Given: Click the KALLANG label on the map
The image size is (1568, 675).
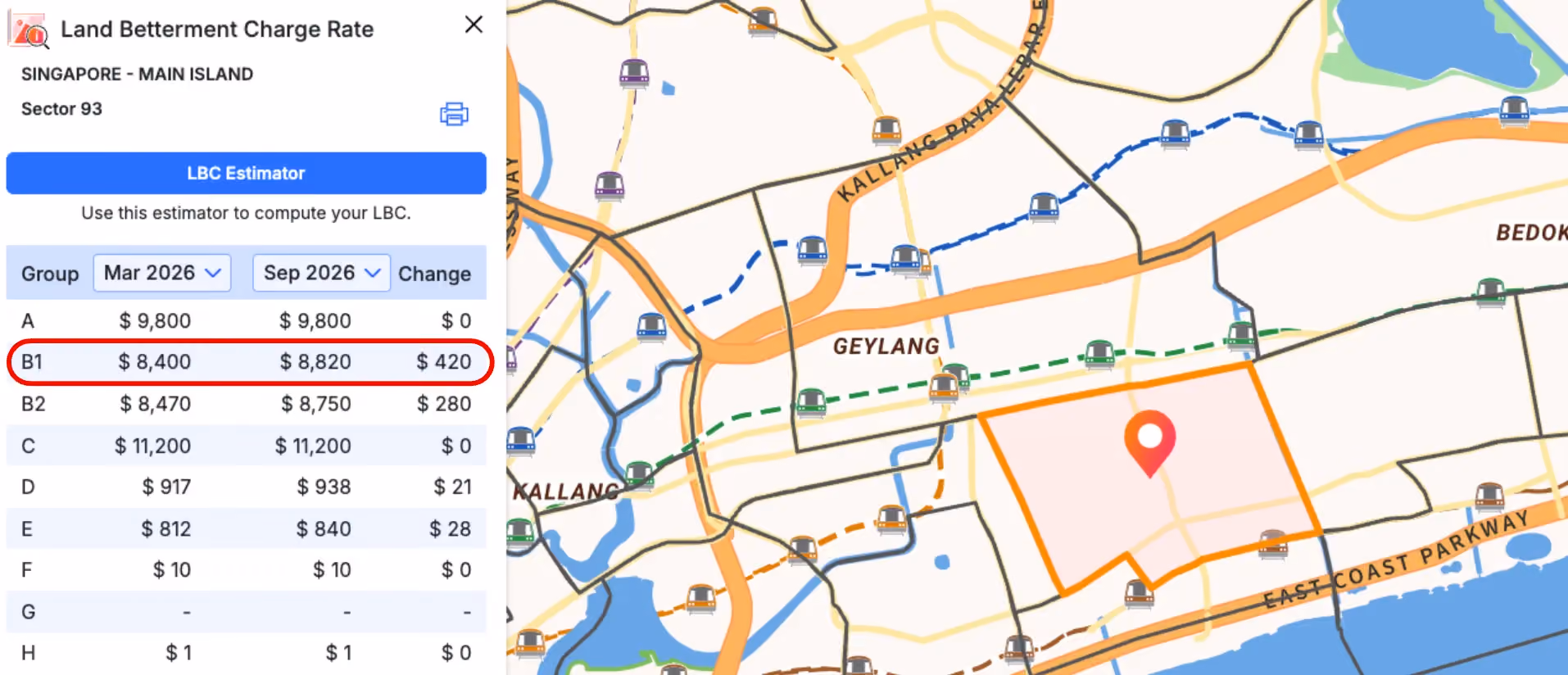Looking at the screenshot, I should coord(565,492).
